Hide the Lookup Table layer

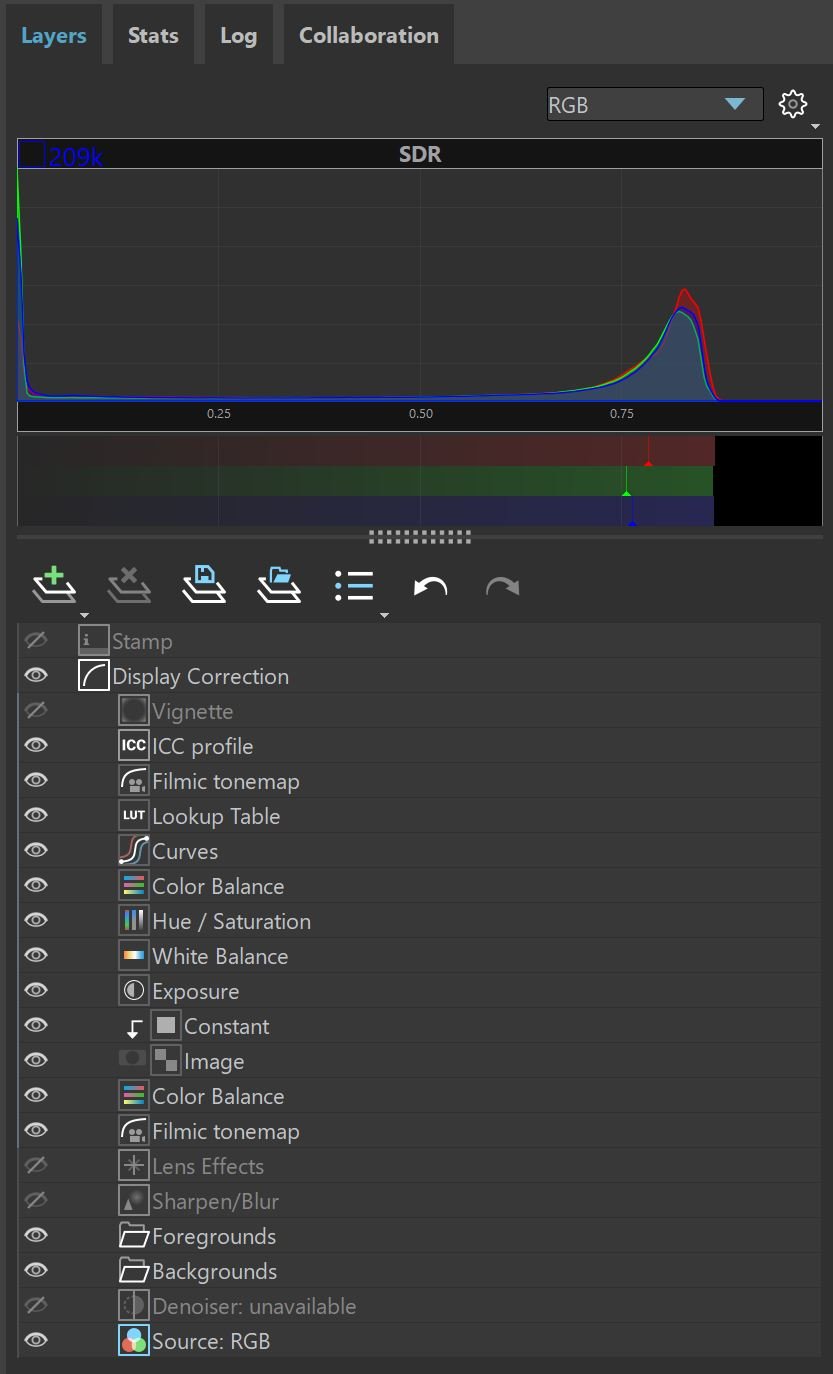(36, 816)
